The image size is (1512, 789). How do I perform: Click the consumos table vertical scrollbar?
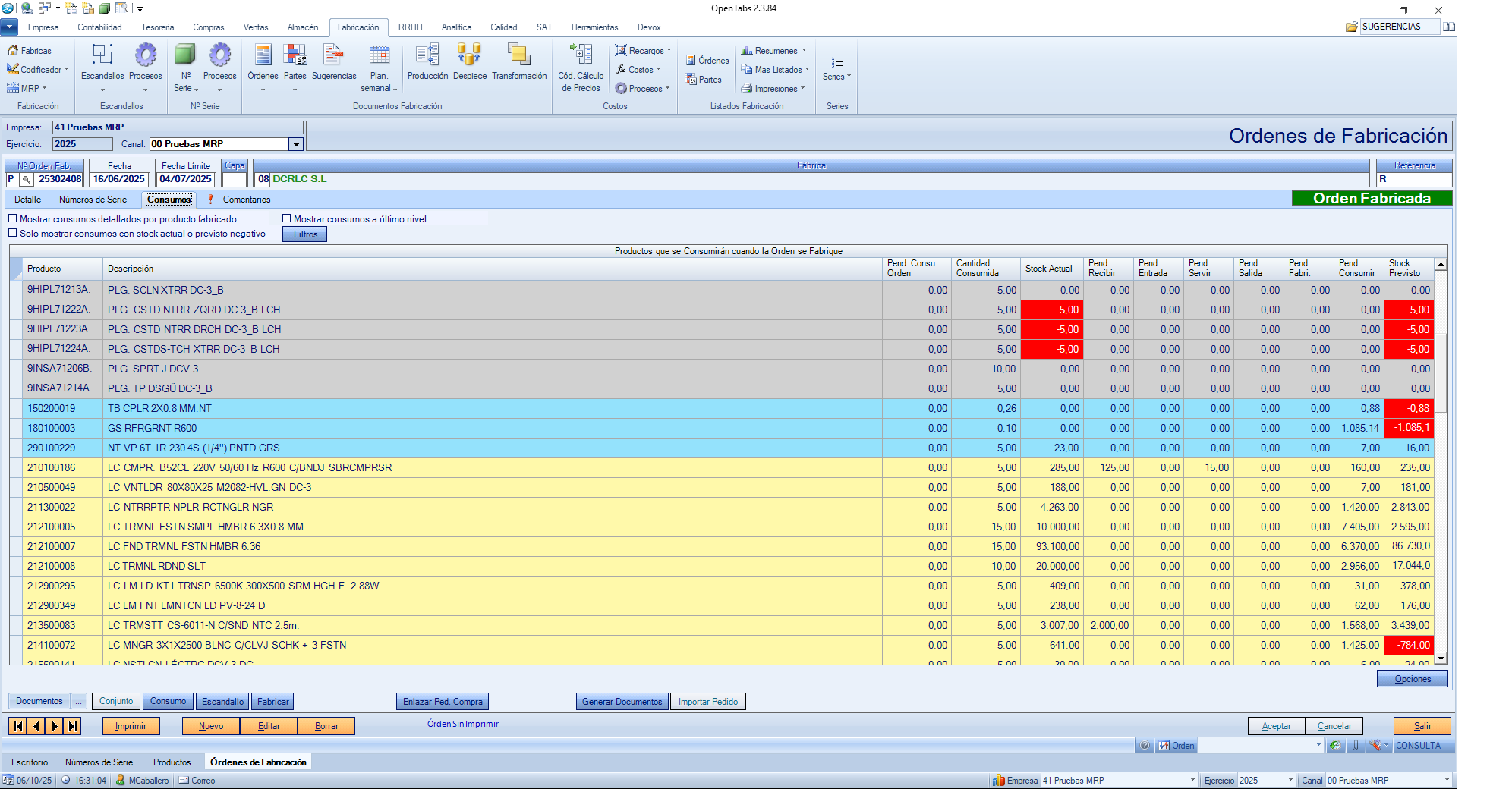coord(1441,455)
